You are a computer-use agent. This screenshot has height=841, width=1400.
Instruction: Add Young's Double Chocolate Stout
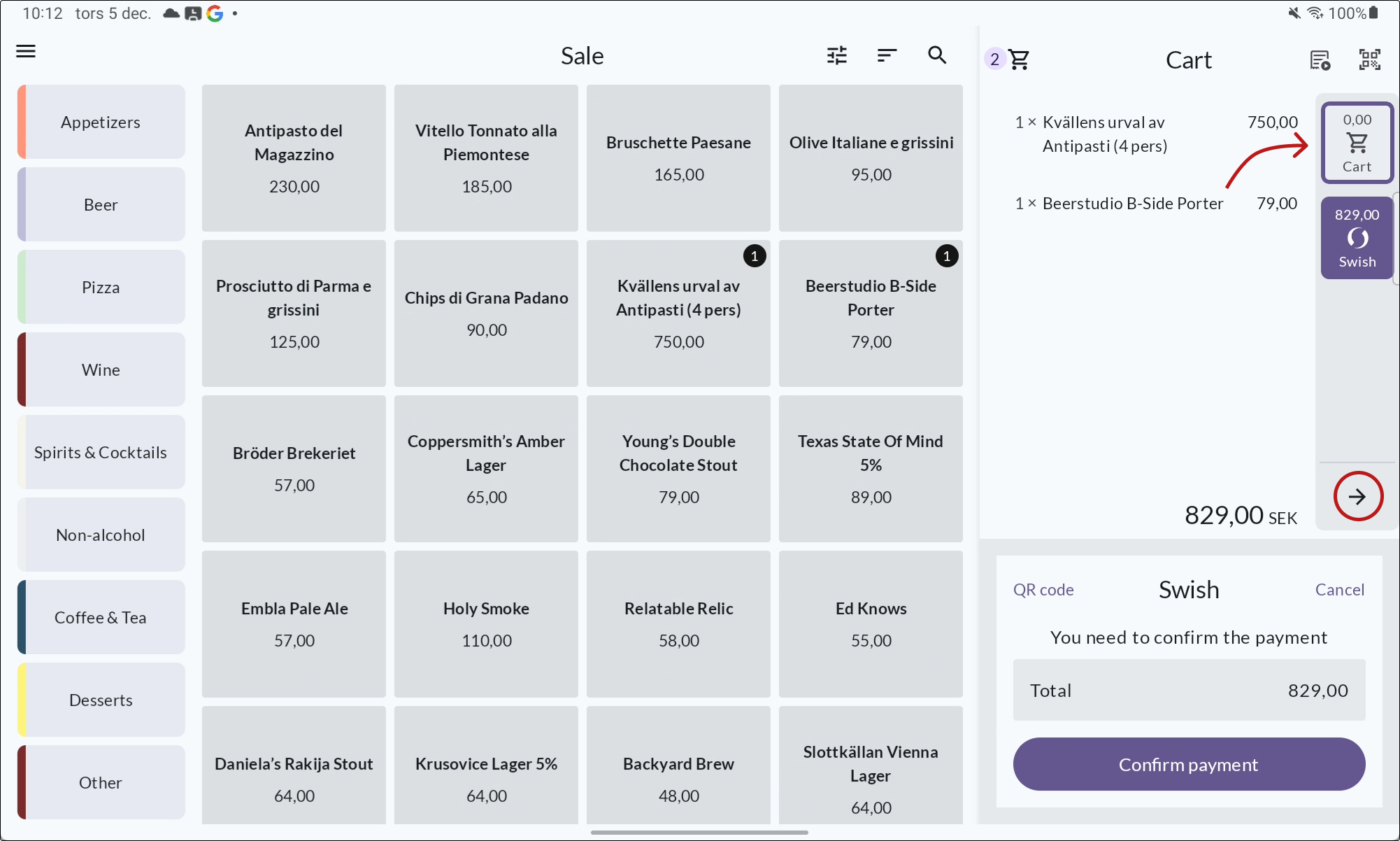678,469
